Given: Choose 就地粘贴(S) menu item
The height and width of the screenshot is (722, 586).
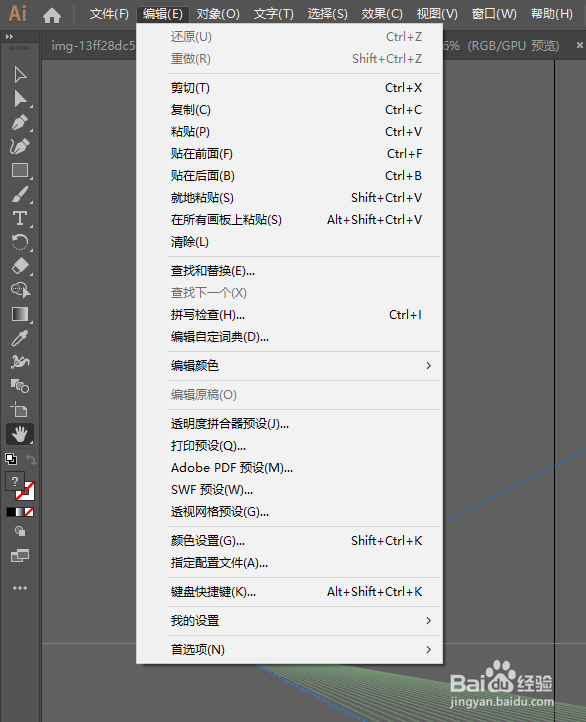Looking at the screenshot, I should (x=289, y=198).
